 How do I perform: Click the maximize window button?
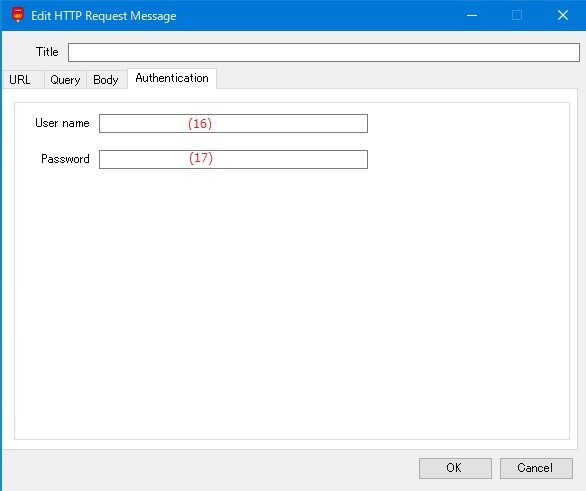click(517, 15)
